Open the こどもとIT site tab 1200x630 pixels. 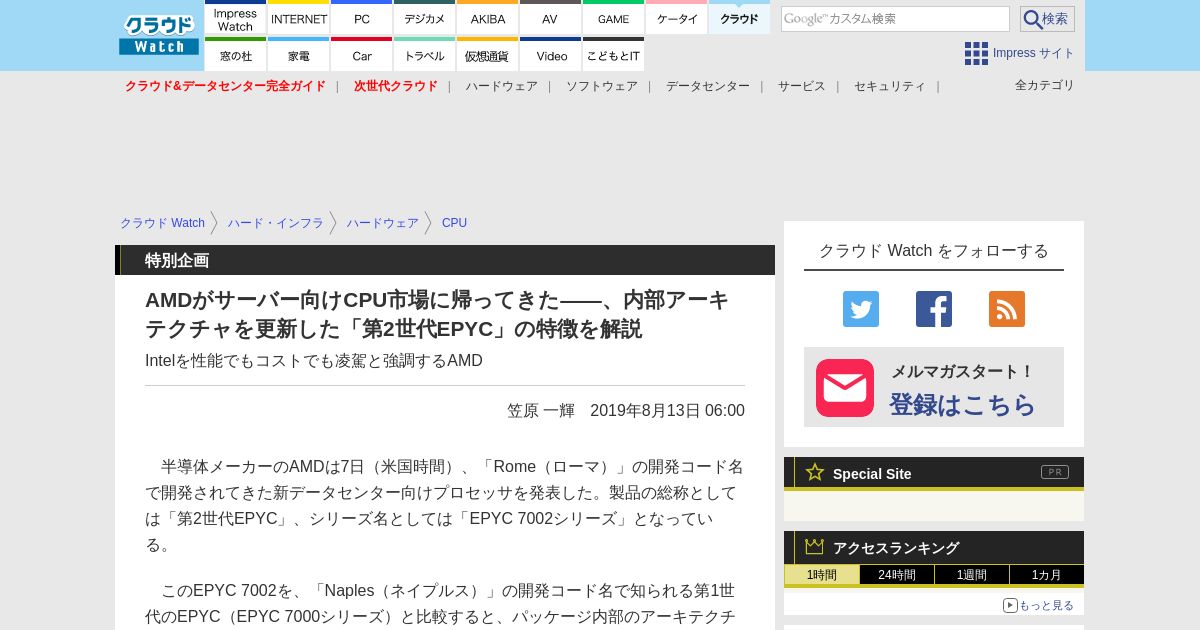(x=614, y=55)
